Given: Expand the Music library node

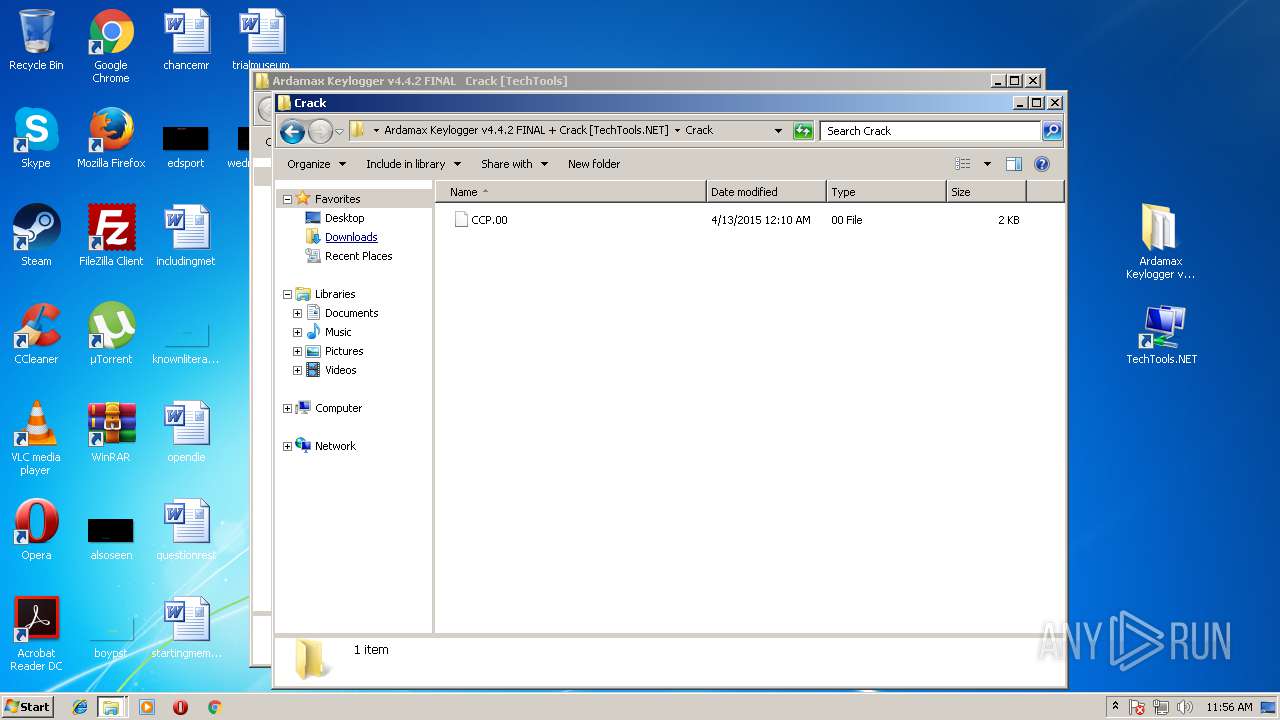Looking at the screenshot, I should pyautogui.click(x=297, y=332).
